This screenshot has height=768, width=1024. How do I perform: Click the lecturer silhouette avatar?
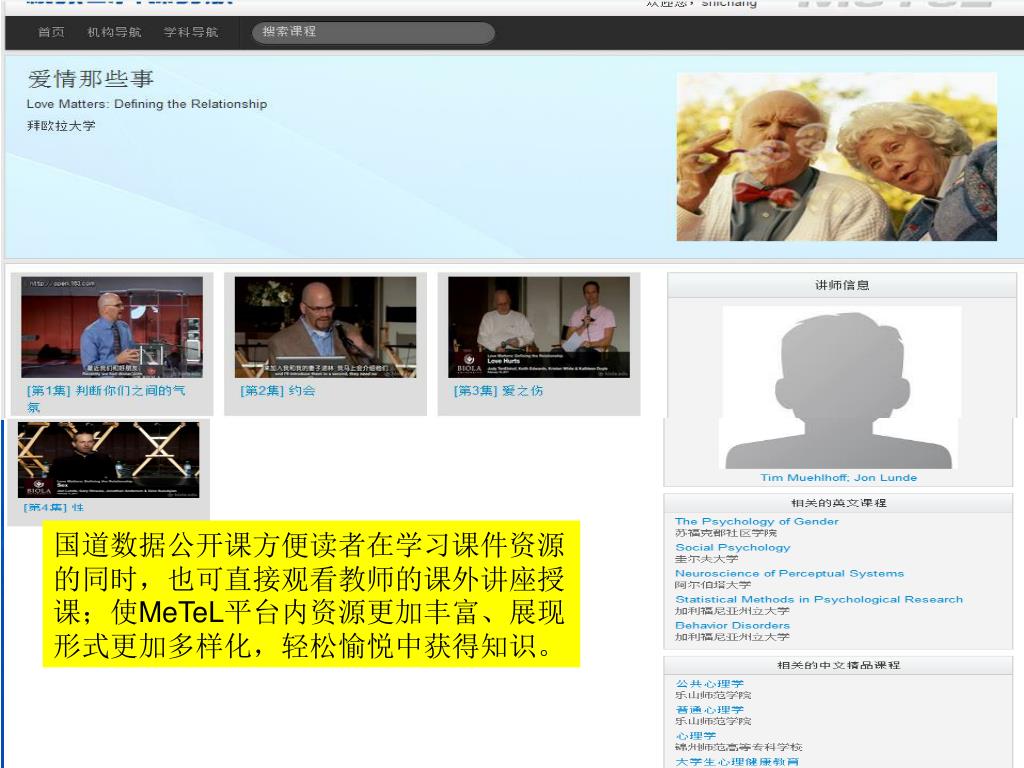point(841,388)
